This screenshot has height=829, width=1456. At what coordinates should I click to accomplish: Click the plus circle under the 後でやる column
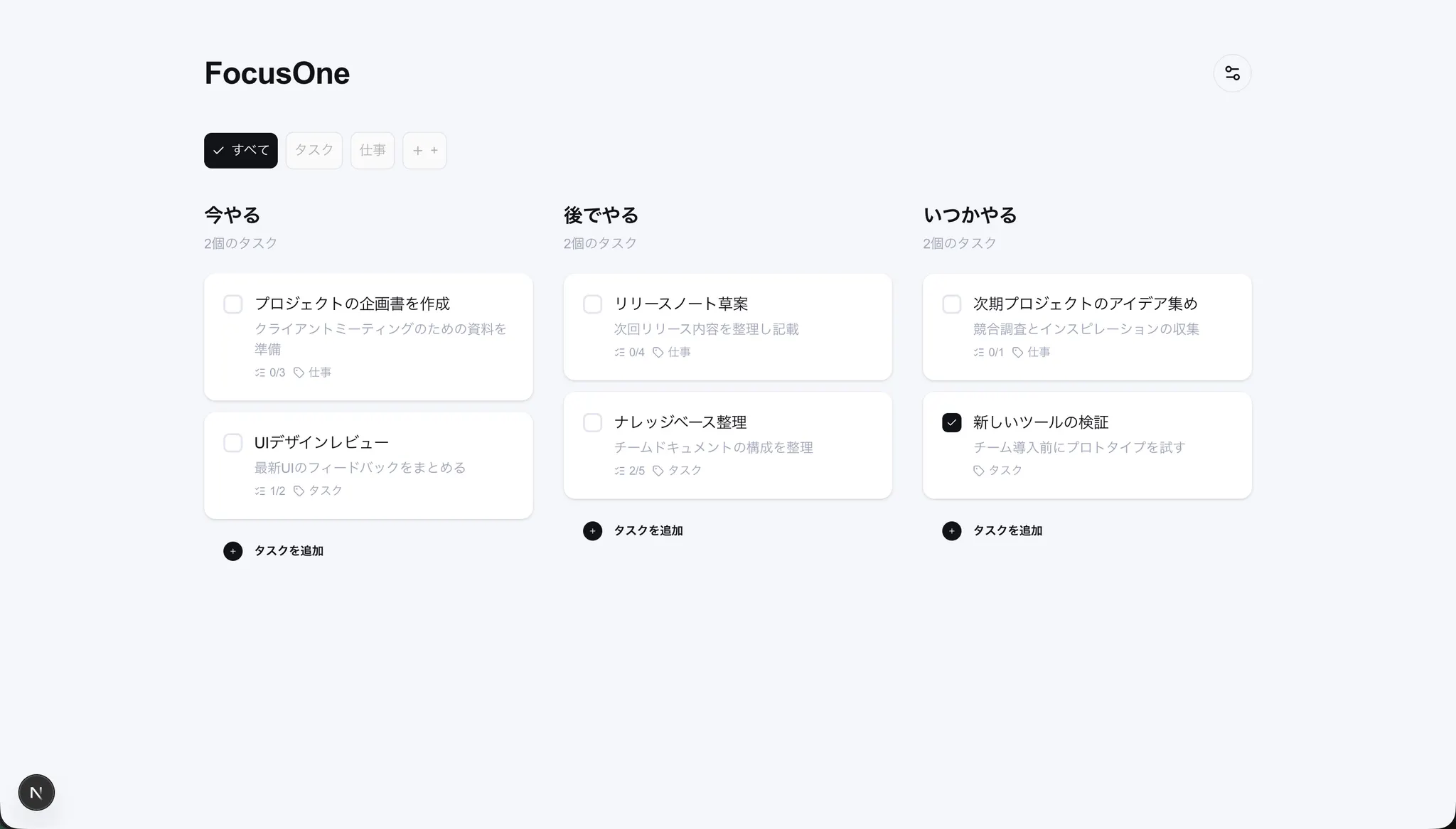click(x=592, y=530)
